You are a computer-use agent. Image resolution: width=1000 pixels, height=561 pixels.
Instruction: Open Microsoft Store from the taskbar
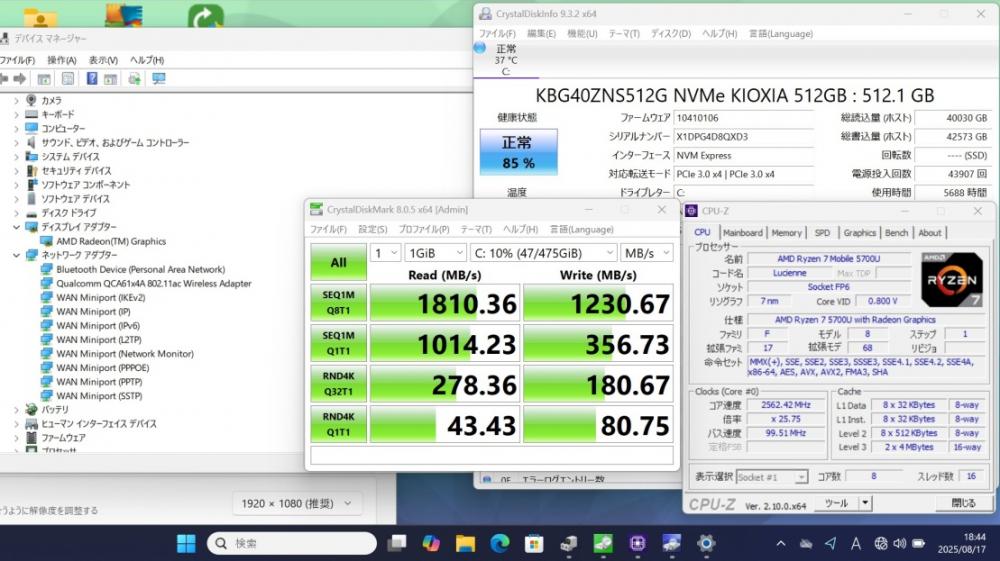[x=534, y=543]
